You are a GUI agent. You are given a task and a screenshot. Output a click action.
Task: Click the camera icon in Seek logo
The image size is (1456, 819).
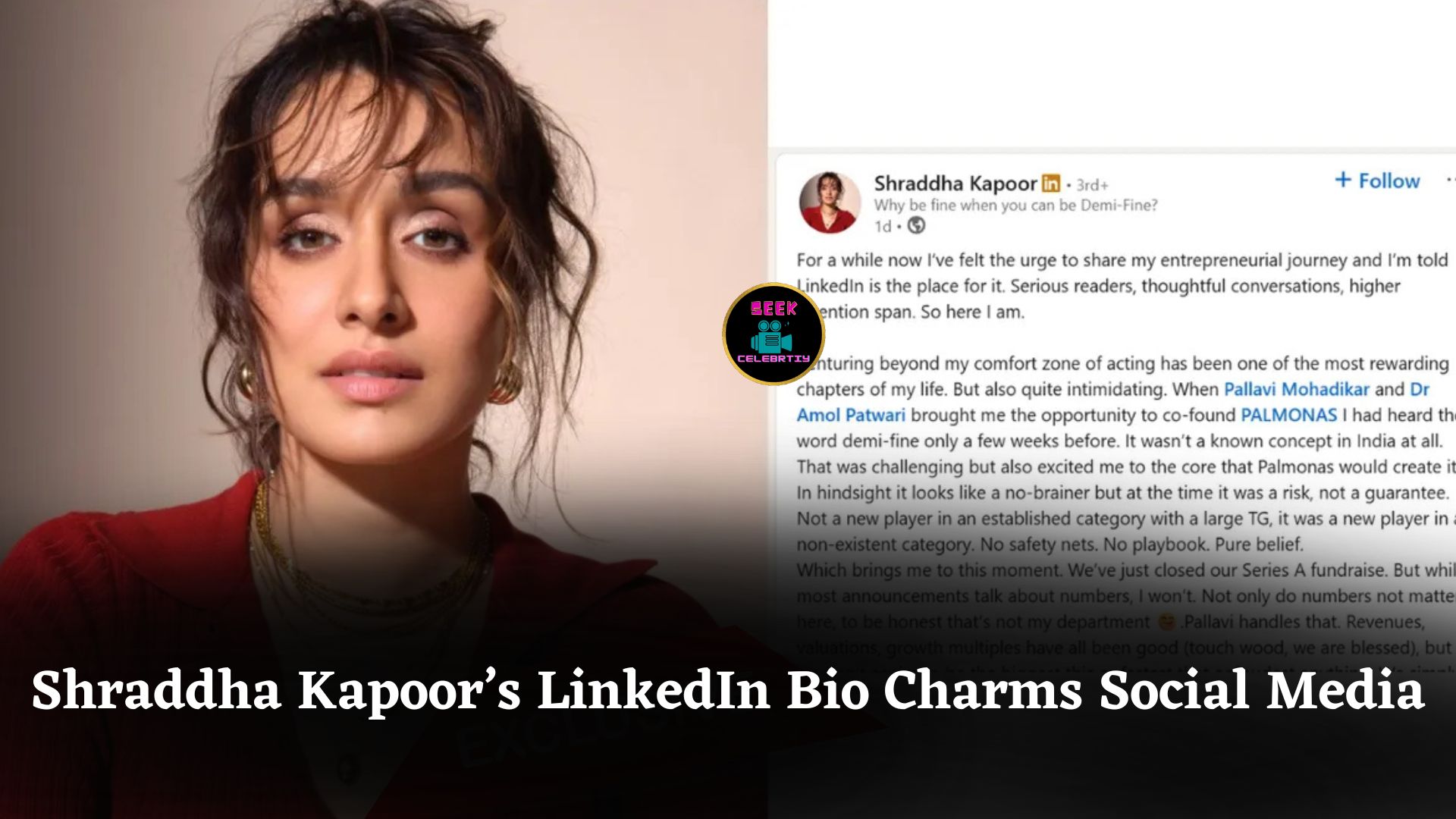click(773, 335)
